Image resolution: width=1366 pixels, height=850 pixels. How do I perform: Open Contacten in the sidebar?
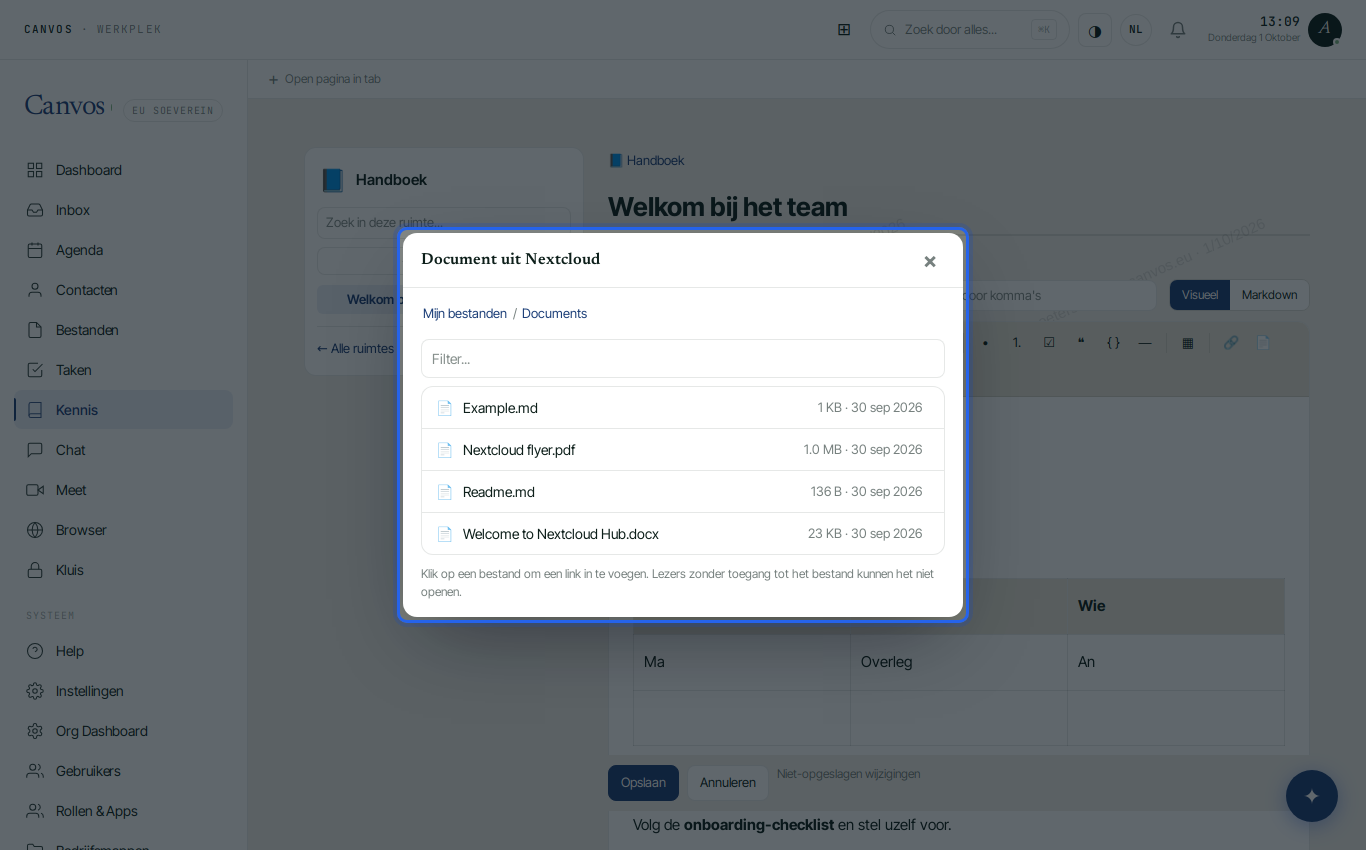tap(123, 290)
